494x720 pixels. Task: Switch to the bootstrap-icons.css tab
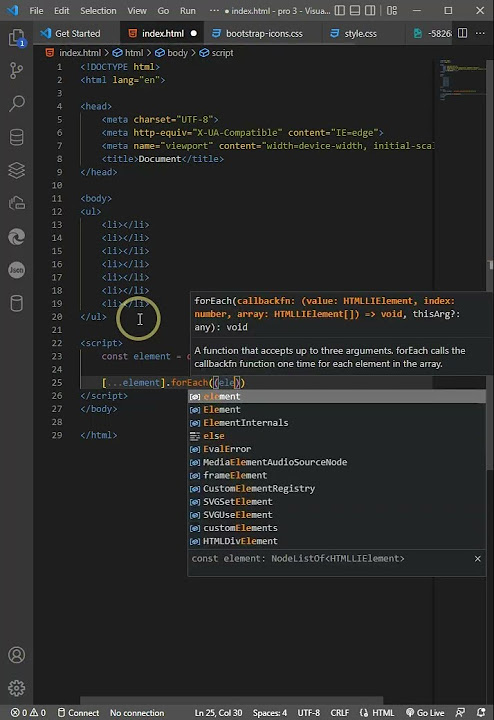click(263, 34)
